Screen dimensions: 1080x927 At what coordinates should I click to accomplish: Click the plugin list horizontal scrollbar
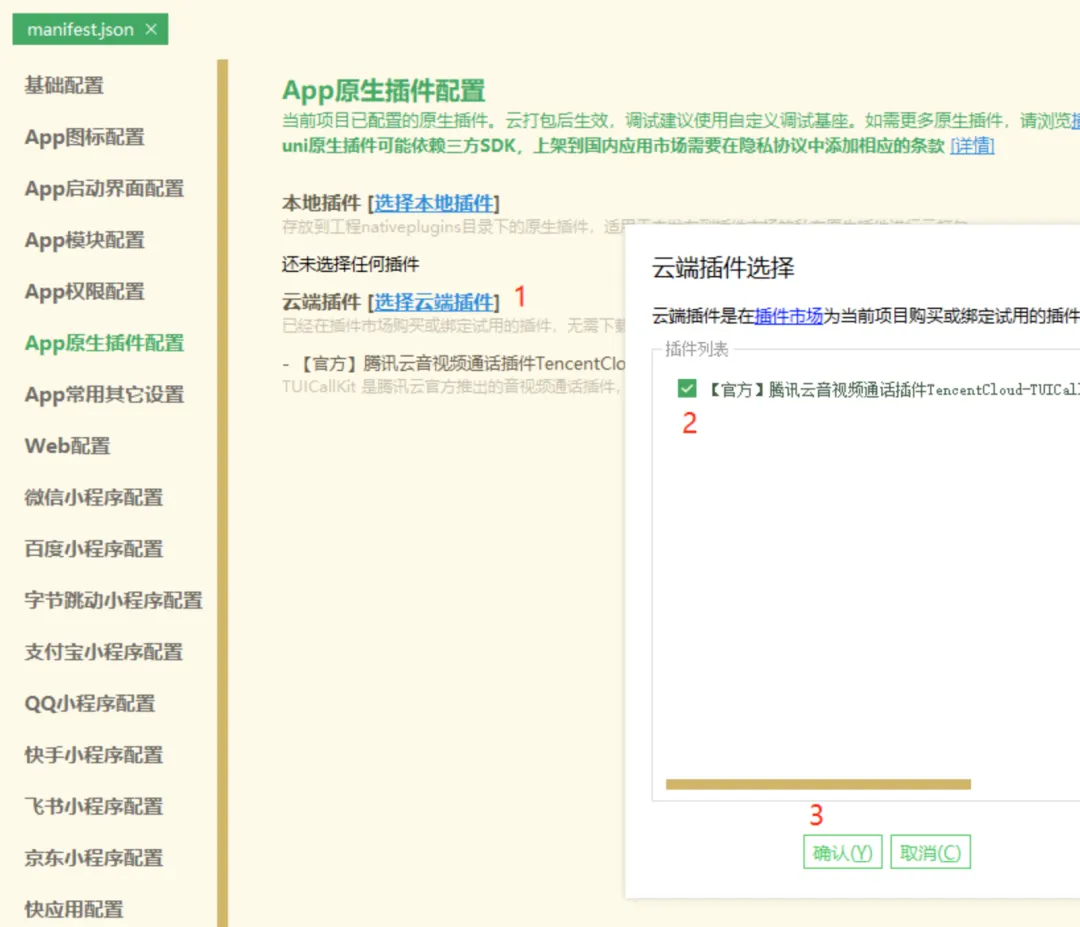(818, 784)
